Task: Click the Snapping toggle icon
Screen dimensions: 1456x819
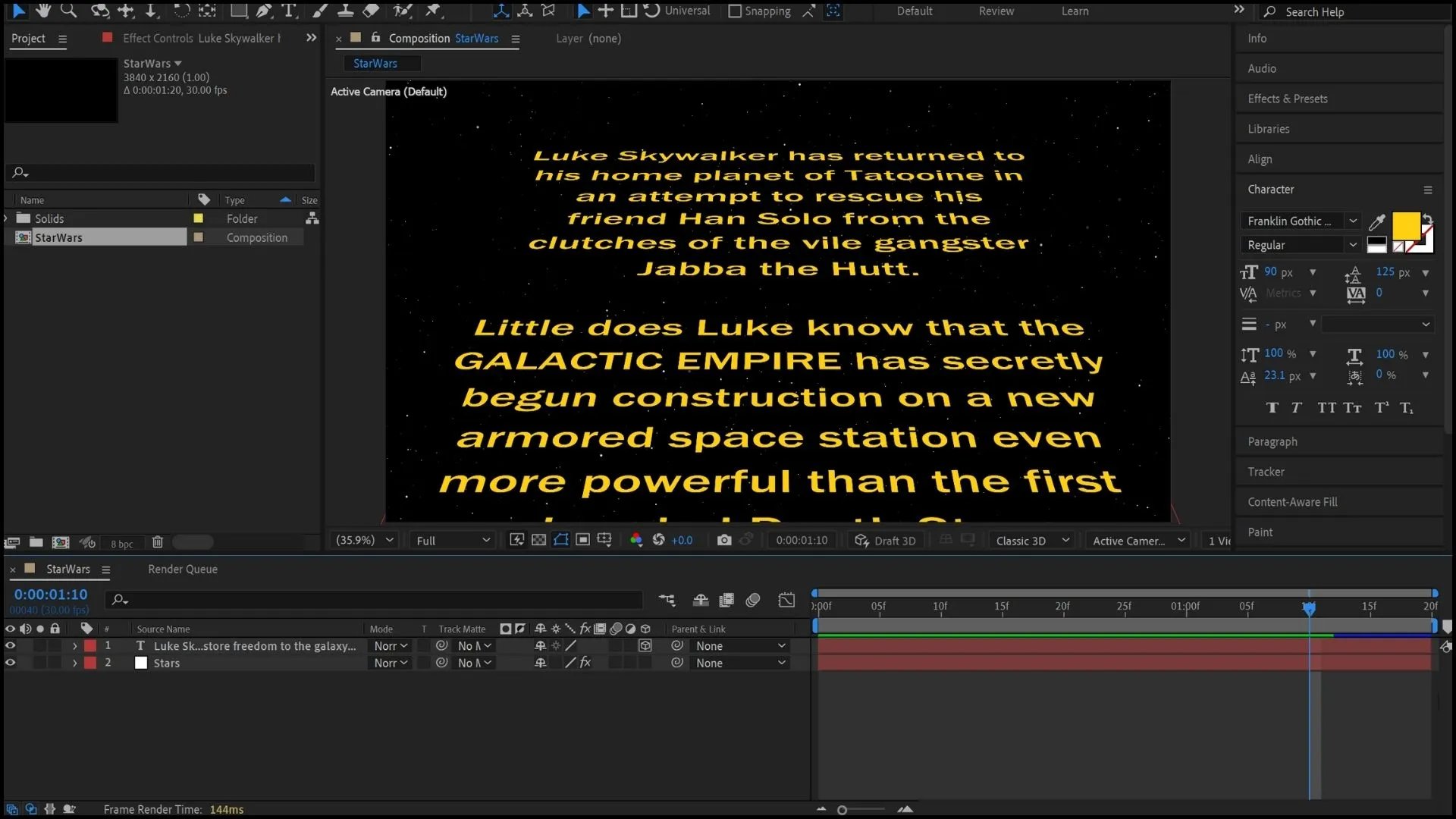Action: [x=732, y=11]
